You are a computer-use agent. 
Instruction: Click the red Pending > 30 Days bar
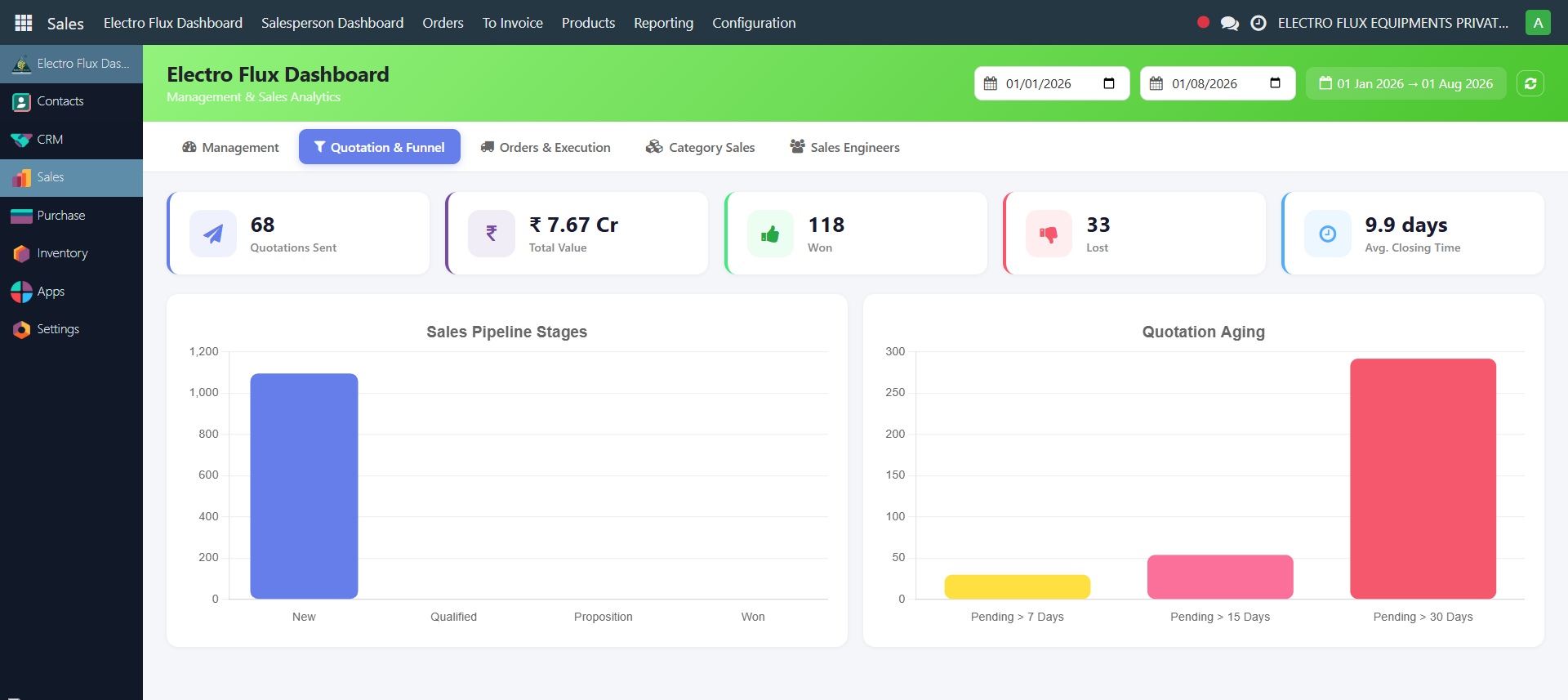click(x=1423, y=479)
